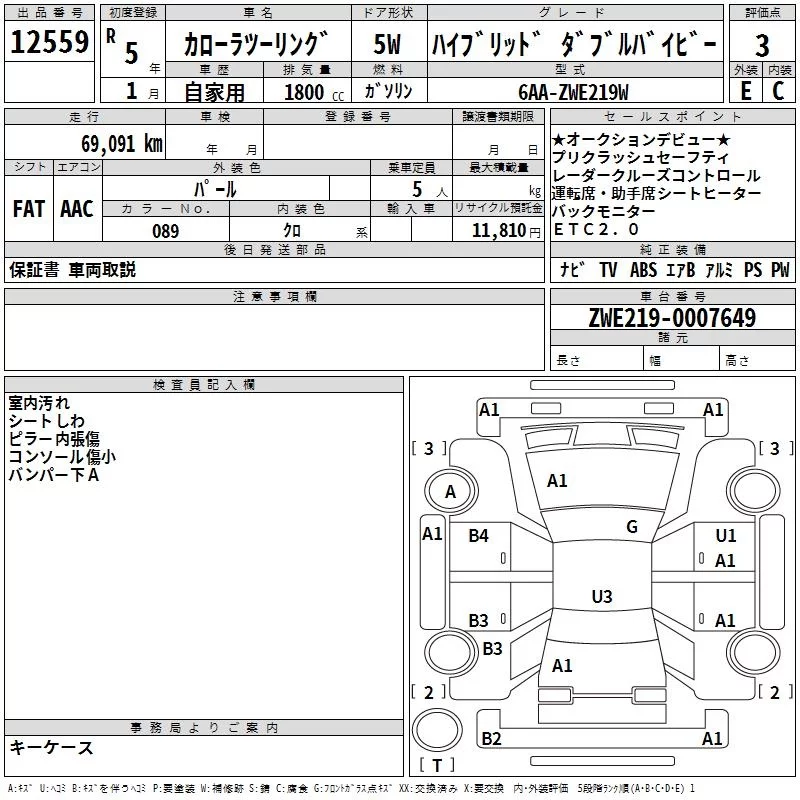800x800 pixels.
Task: Click the G mark on the windshield
Action: click(632, 526)
